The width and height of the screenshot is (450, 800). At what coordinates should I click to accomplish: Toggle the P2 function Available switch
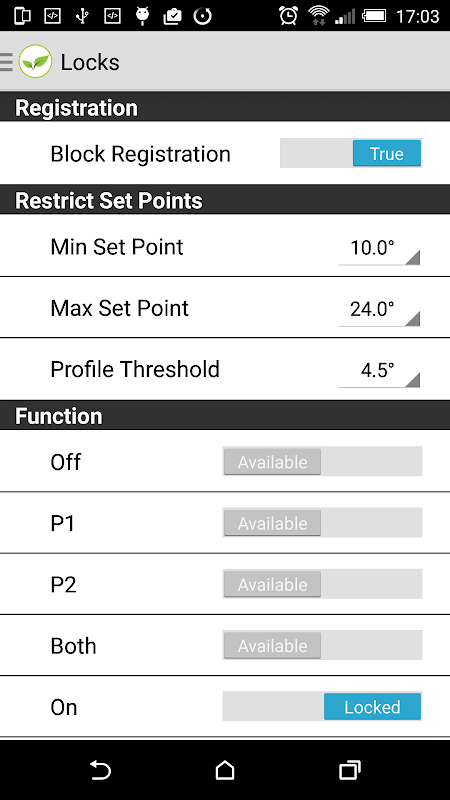click(x=322, y=584)
